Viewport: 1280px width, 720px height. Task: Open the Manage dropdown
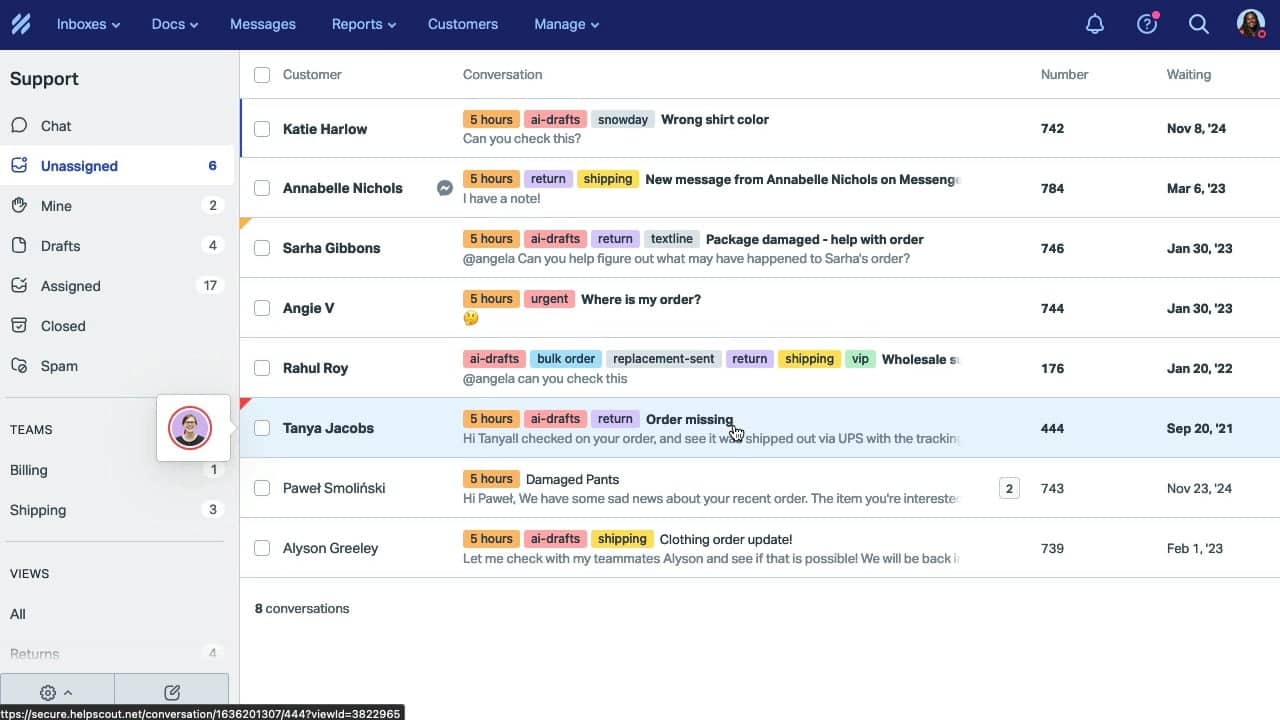tap(565, 23)
